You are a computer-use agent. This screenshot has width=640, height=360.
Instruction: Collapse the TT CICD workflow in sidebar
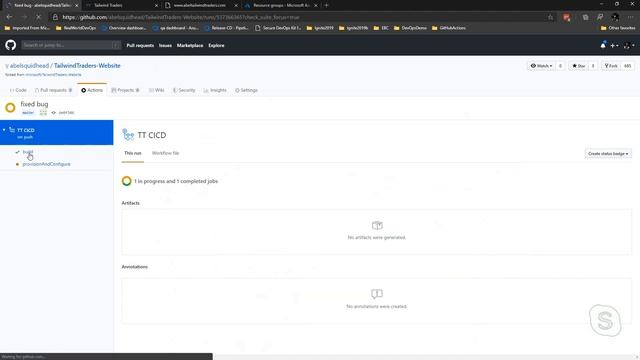coord(4,130)
